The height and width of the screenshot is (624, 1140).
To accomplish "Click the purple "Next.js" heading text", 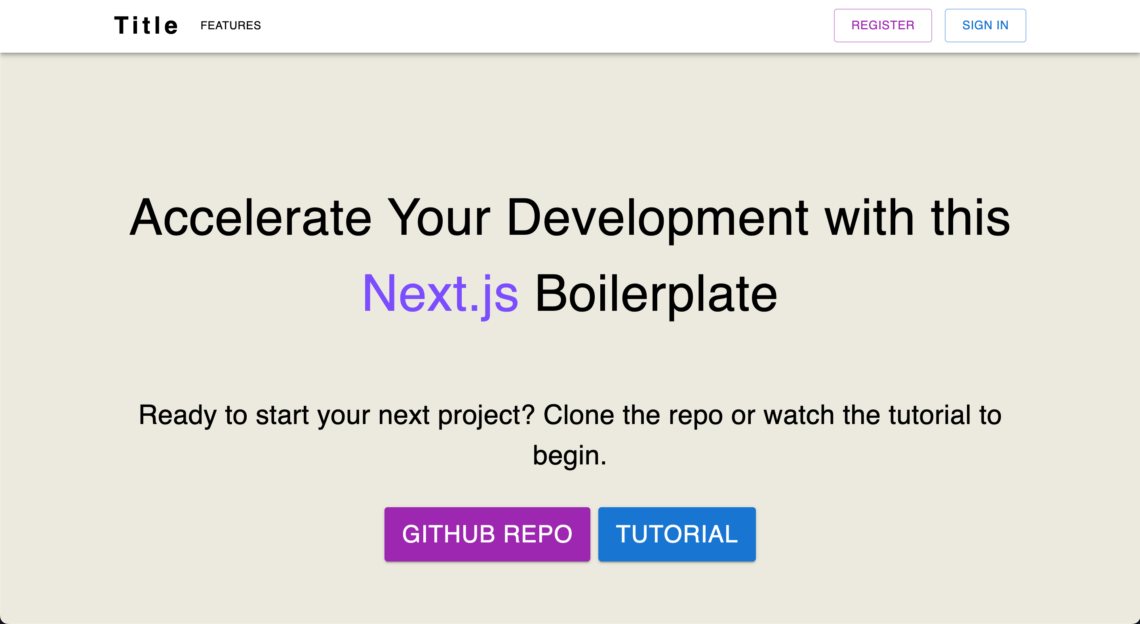I will coord(440,294).
